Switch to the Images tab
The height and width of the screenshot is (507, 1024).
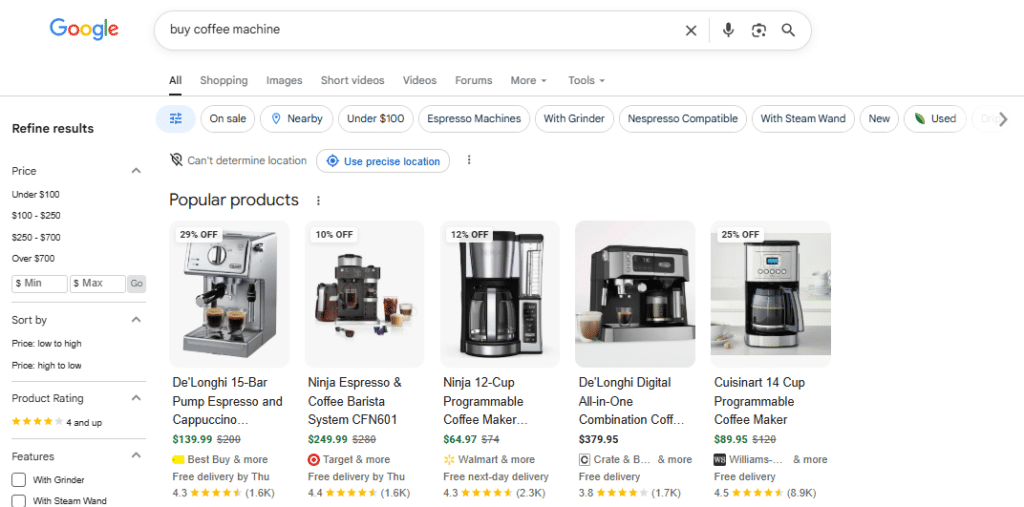[x=284, y=80]
